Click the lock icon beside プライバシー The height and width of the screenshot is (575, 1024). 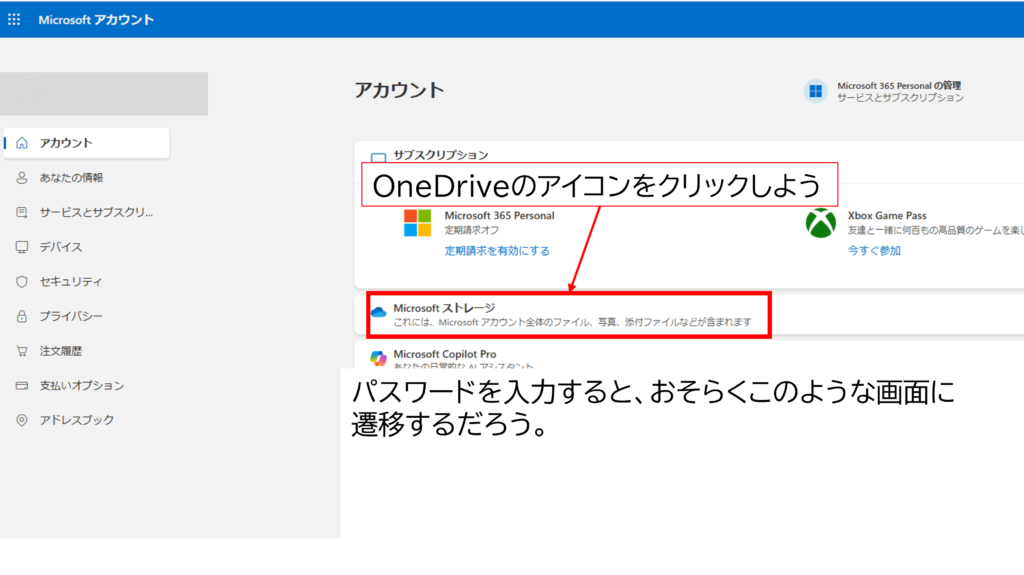tap(22, 316)
